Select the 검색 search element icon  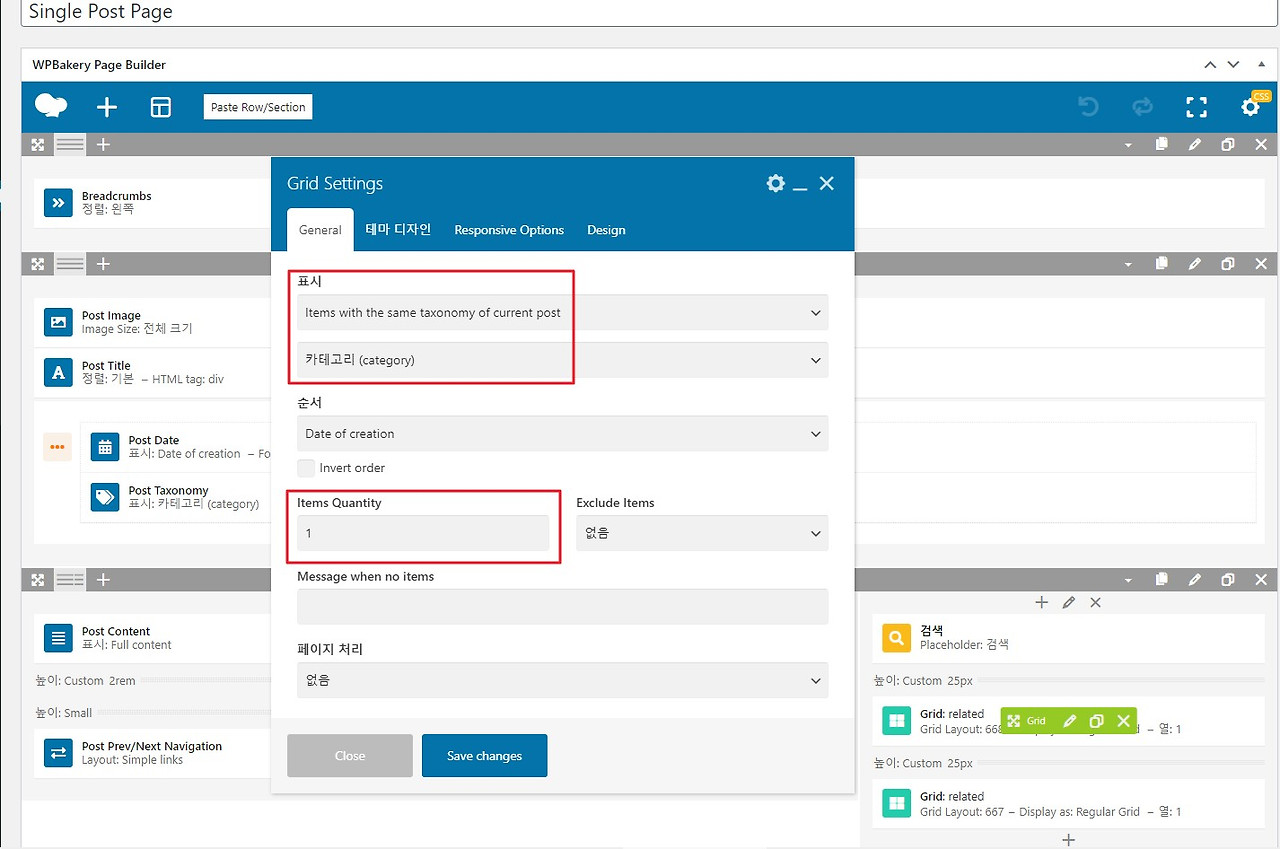(x=897, y=637)
